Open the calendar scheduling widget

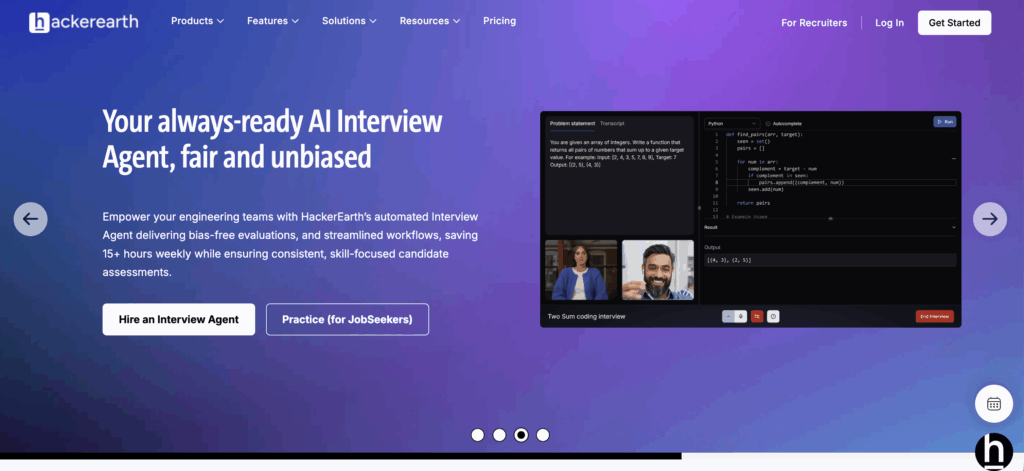point(994,404)
